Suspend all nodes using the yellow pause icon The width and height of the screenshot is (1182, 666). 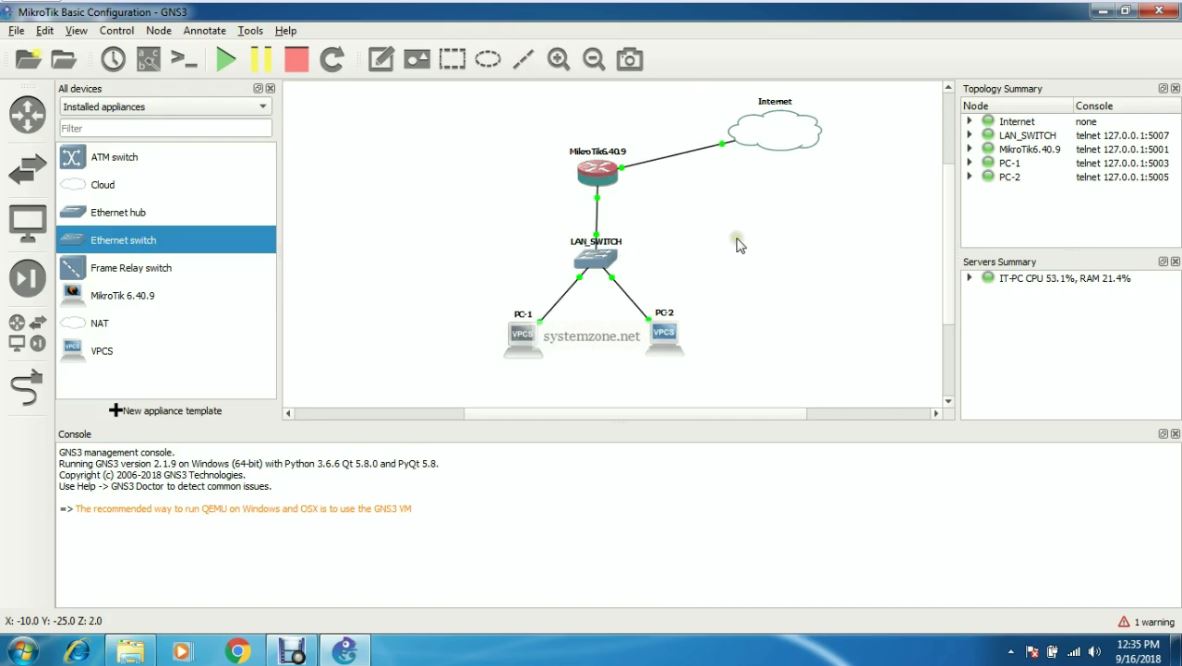click(x=261, y=59)
